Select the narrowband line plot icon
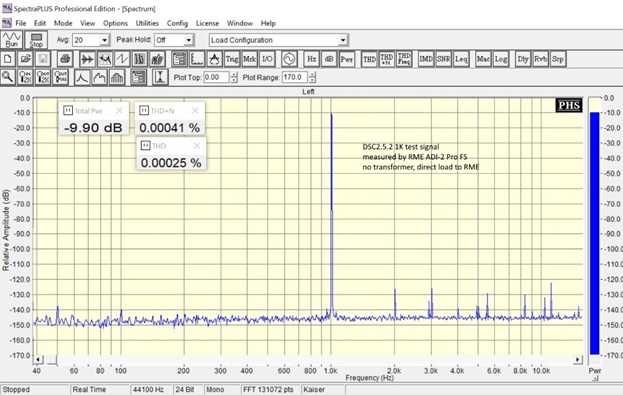The width and height of the screenshot is (623, 395). 82,77
